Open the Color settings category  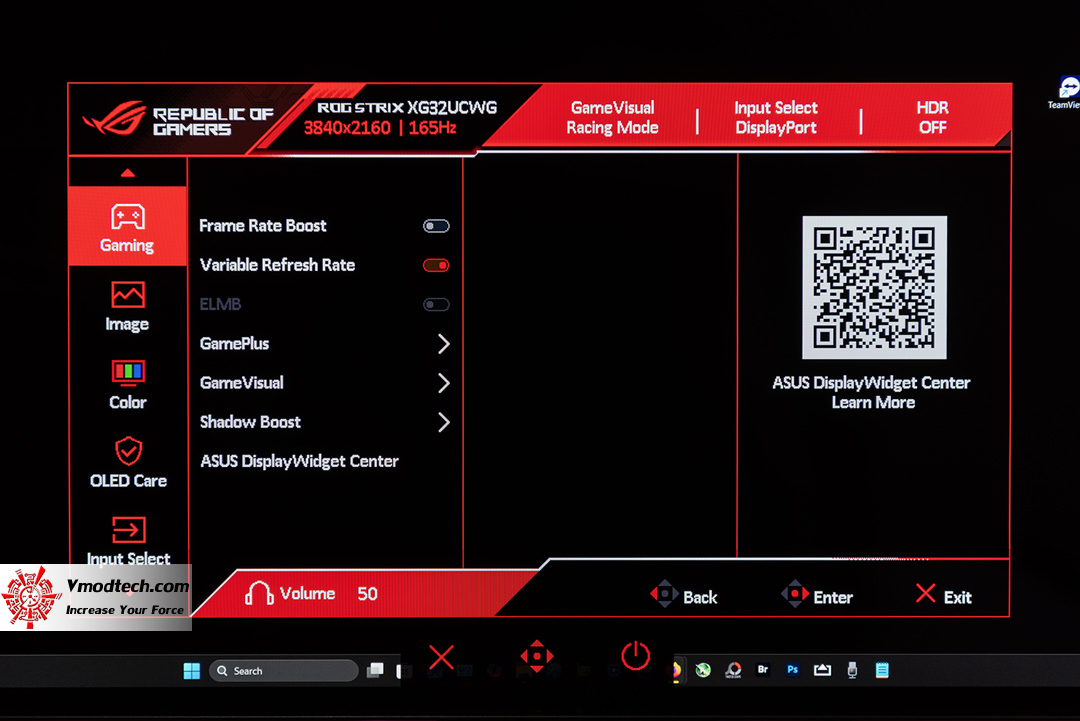127,385
